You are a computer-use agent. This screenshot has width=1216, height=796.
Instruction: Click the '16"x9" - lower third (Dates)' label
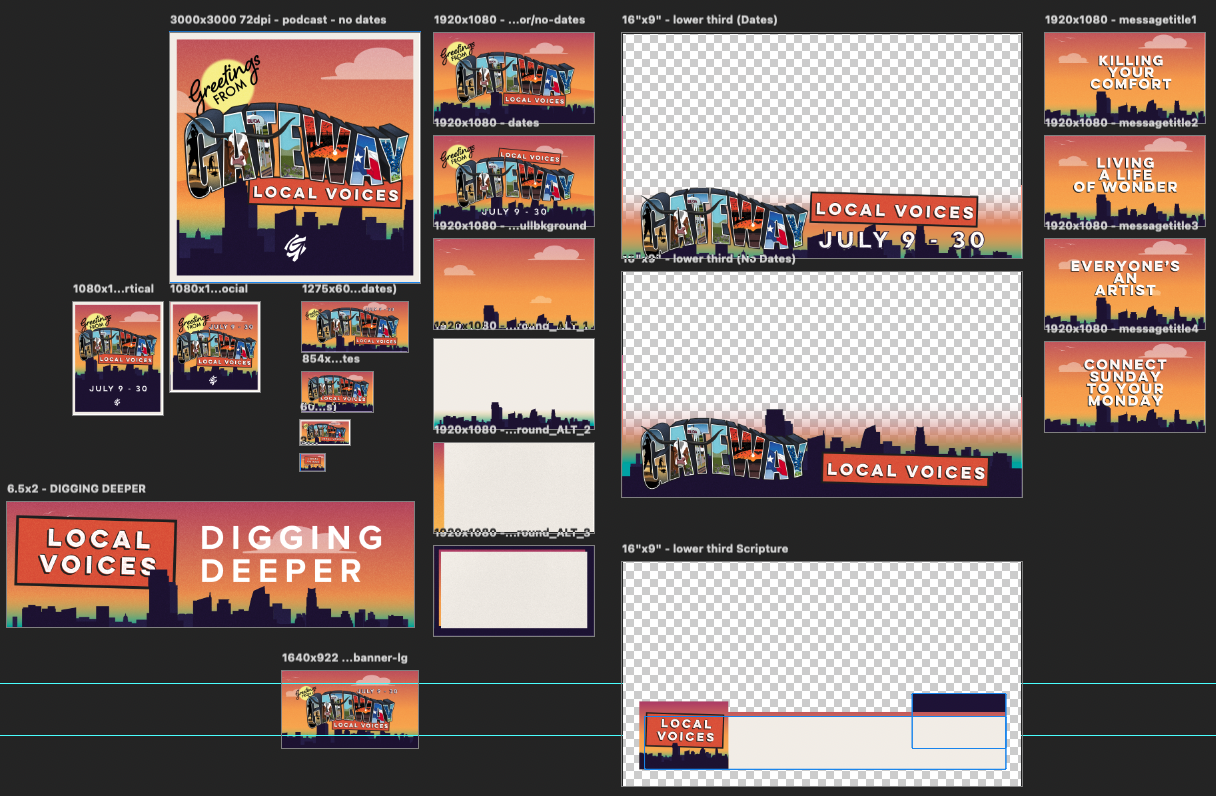(x=699, y=20)
